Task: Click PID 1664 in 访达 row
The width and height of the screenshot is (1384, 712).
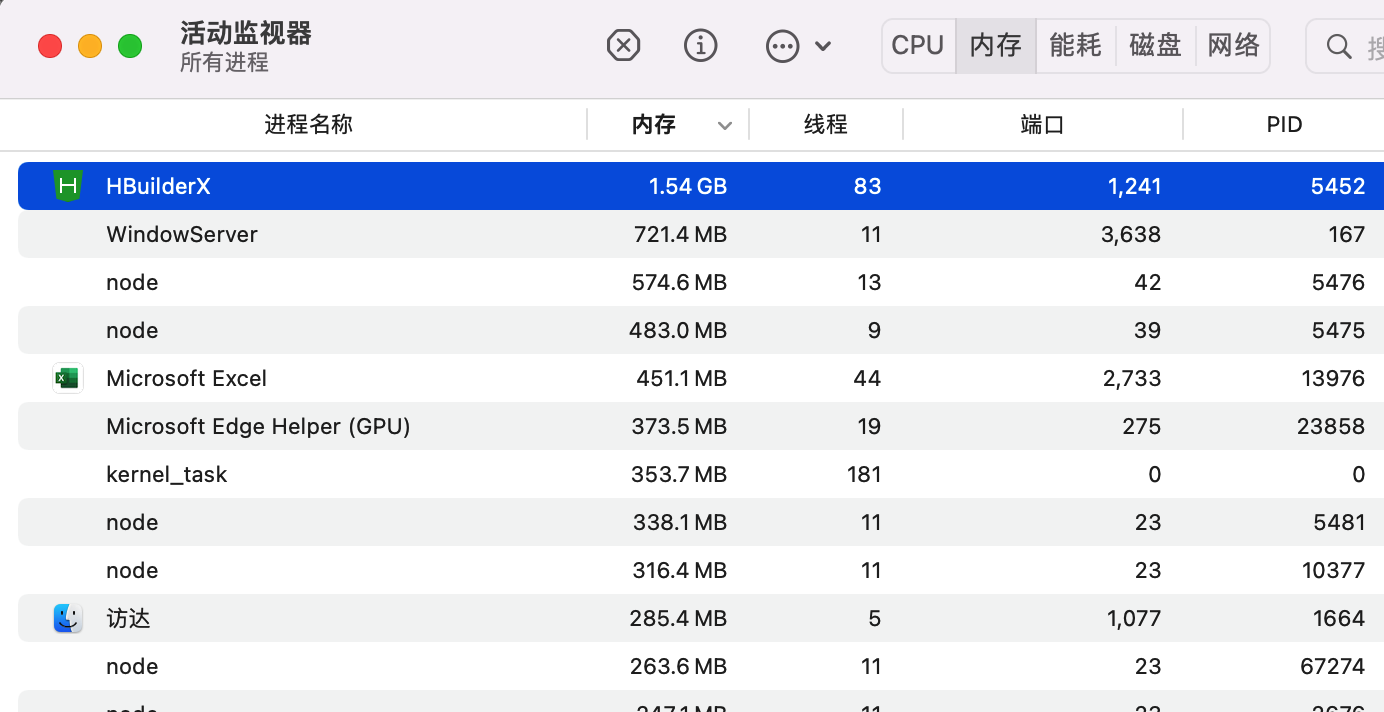Action: point(1339,618)
